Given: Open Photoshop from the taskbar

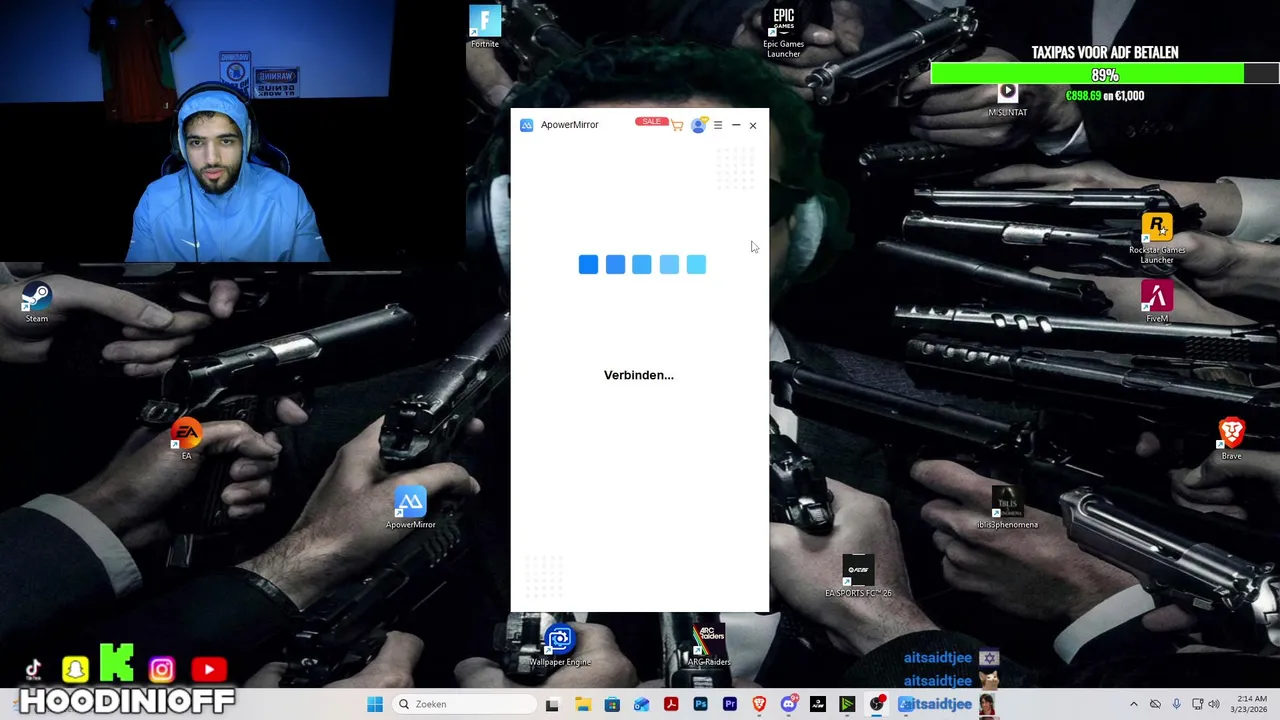Looking at the screenshot, I should pos(700,704).
